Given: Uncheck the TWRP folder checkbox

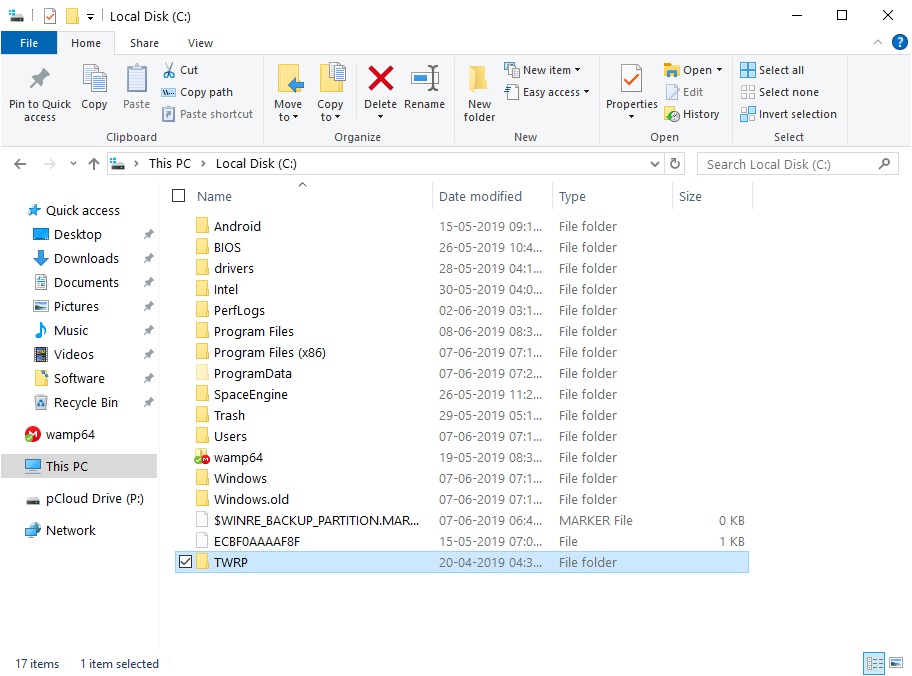Looking at the screenshot, I should tap(184, 562).
